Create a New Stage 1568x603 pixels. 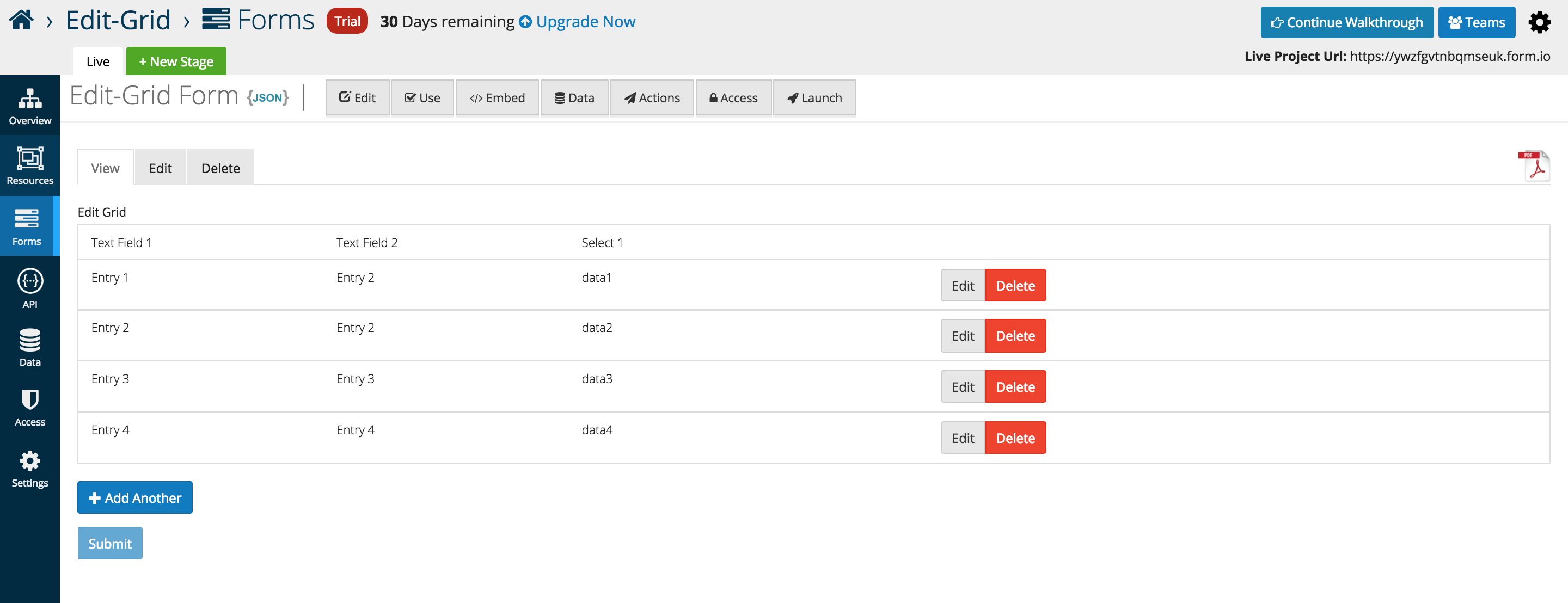176,61
